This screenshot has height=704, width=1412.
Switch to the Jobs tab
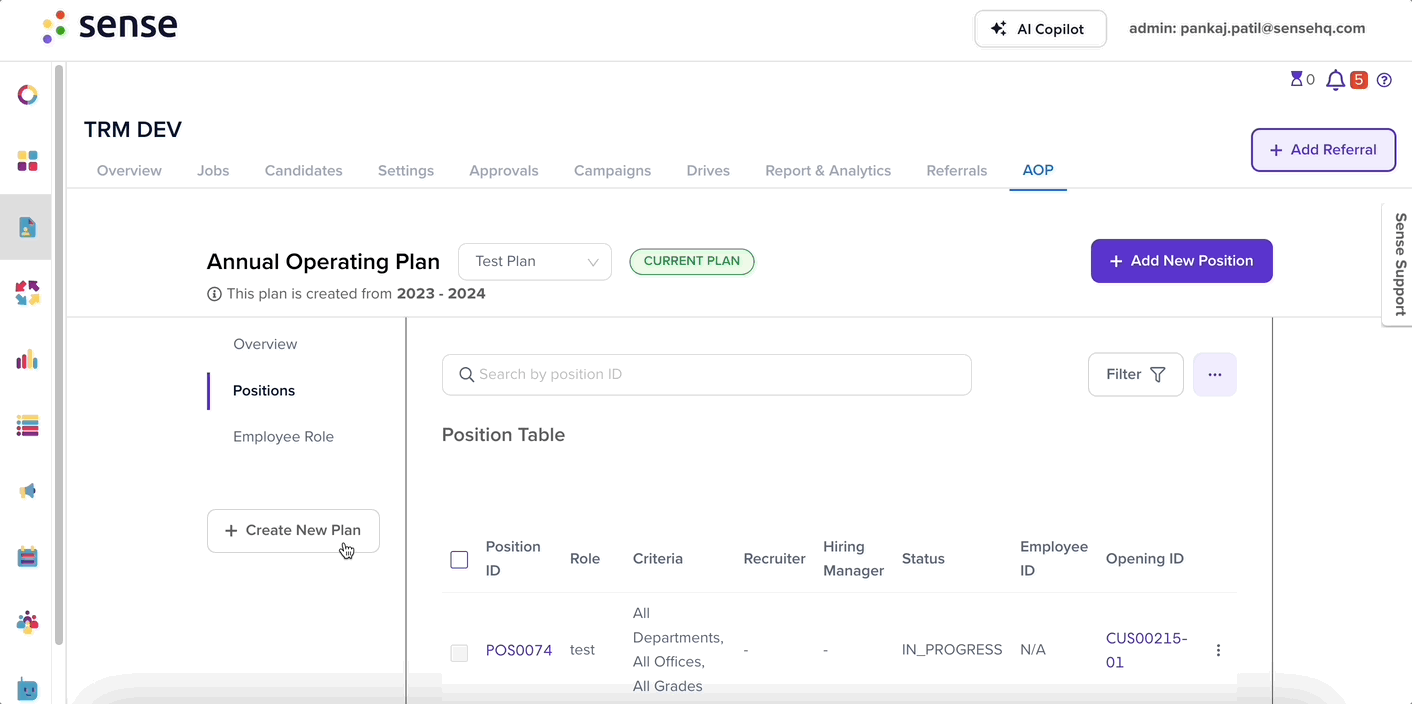213,171
